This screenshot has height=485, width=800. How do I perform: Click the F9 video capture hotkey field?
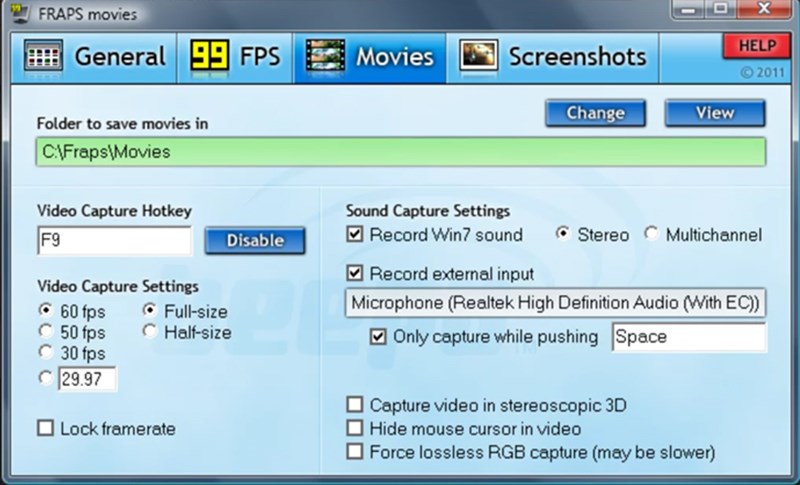[113, 240]
